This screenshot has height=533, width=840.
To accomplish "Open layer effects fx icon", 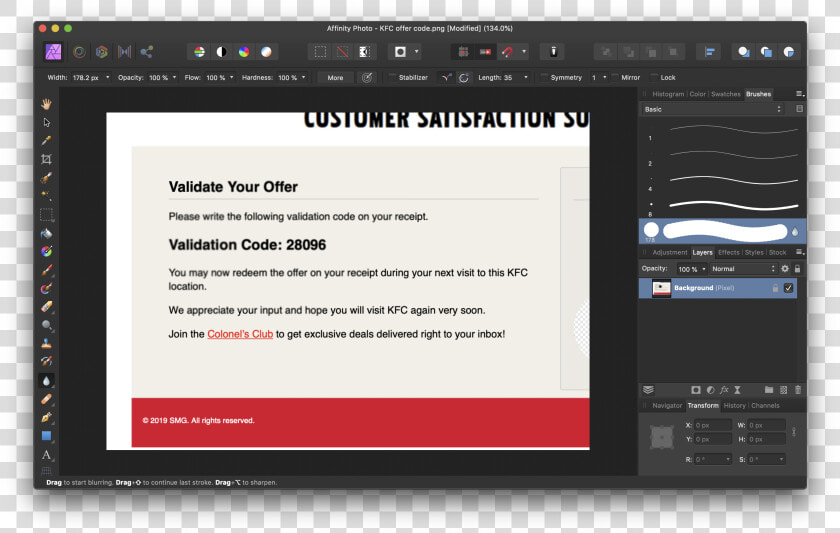I will [724, 390].
